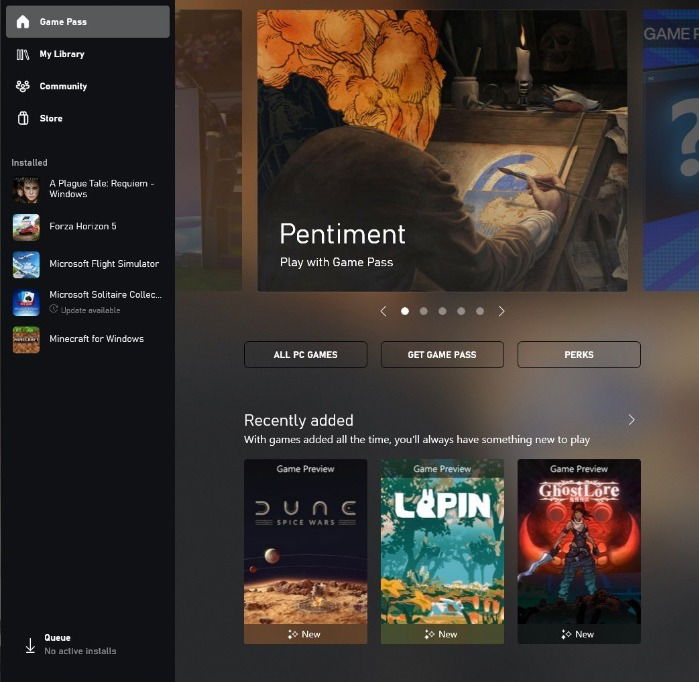Select the second carousel page dot

click(424, 311)
